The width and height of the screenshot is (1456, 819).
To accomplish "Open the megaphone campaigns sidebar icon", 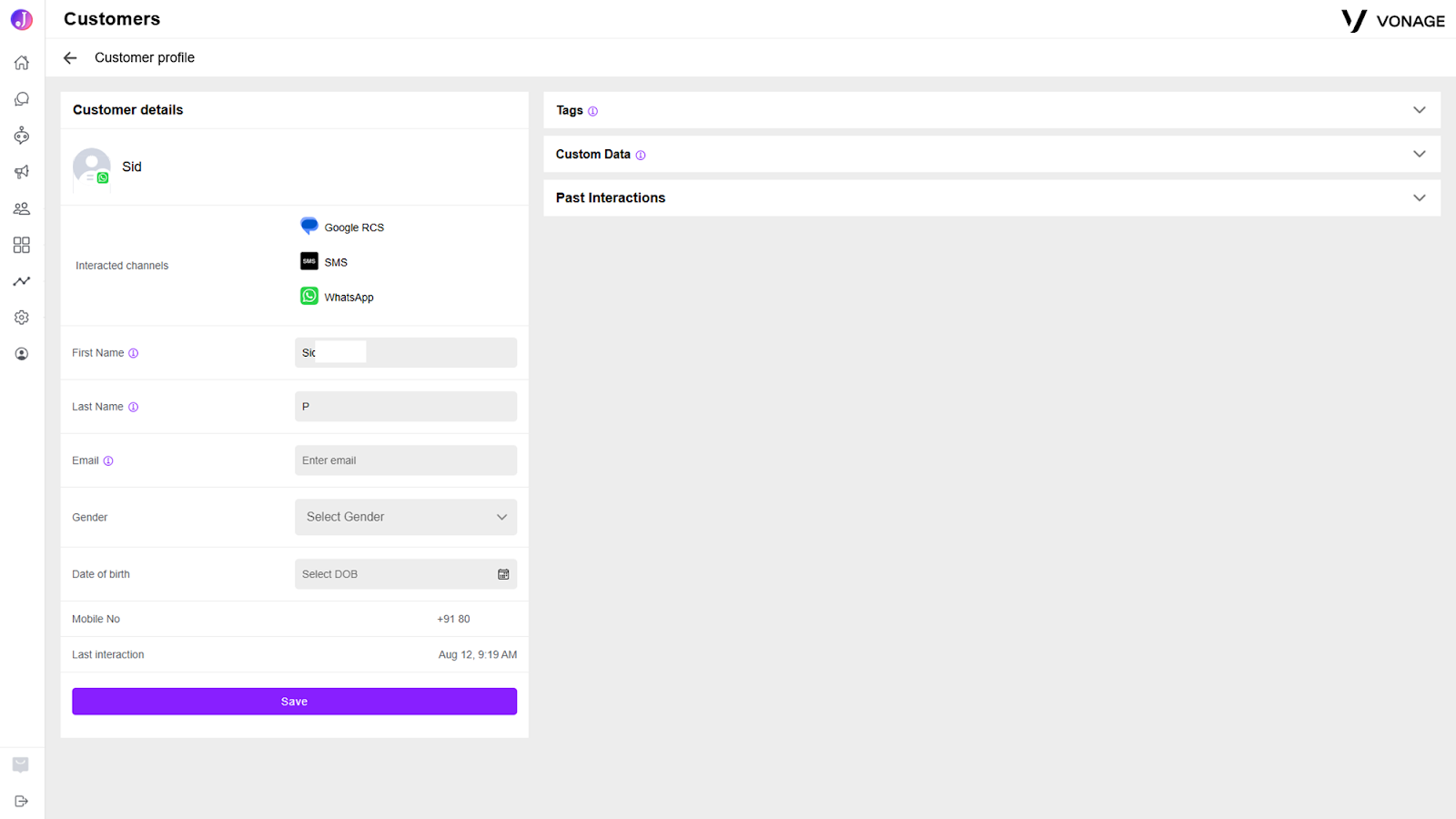I will [22, 172].
